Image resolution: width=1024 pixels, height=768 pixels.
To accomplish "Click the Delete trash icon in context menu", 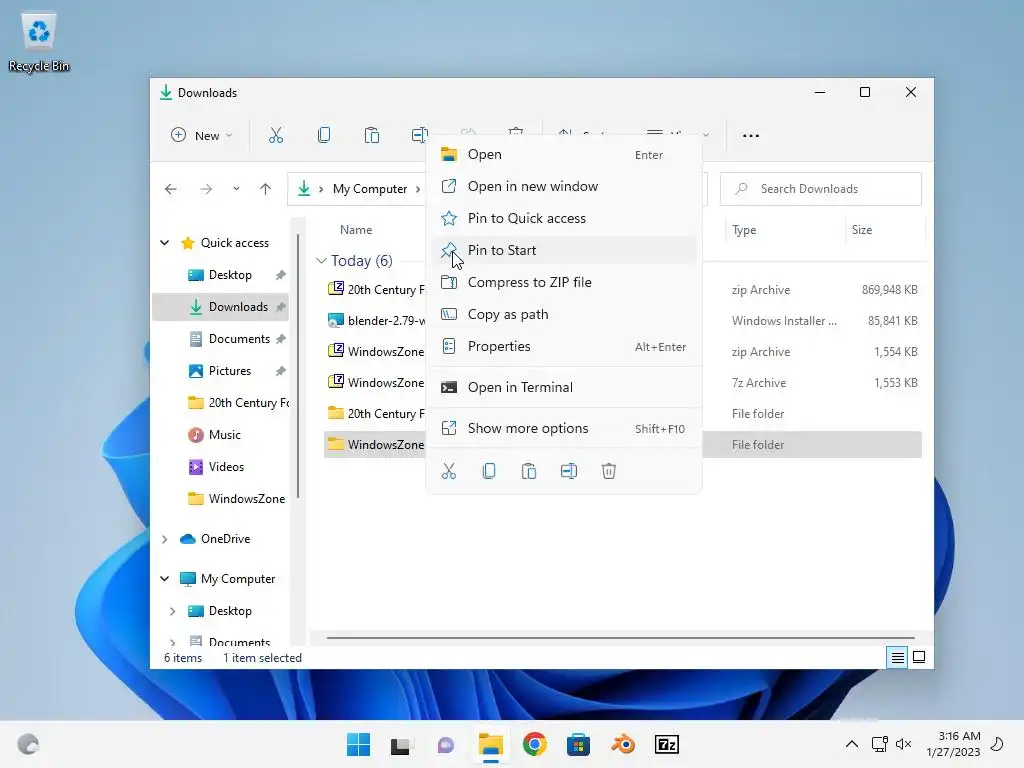I will coord(609,471).
